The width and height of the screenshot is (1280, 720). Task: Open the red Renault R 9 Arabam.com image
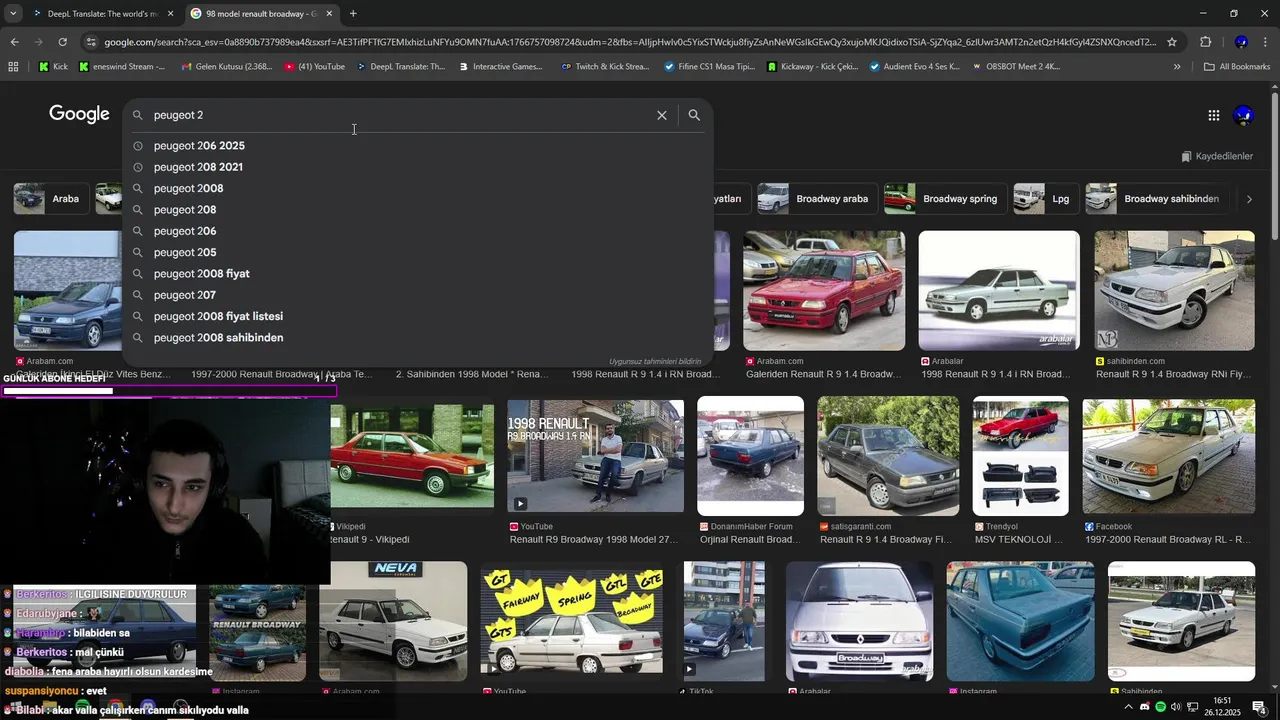click(x=824, y=291)
